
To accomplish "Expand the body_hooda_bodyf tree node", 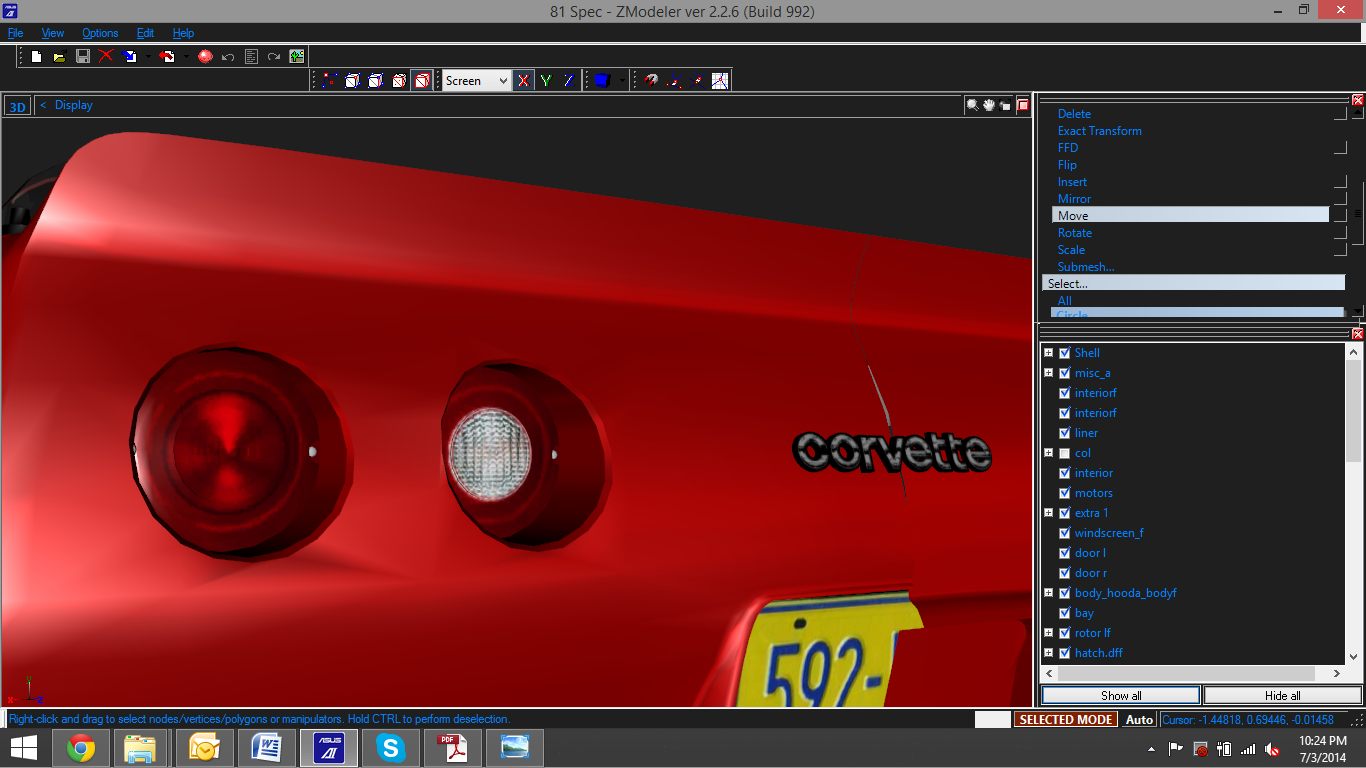I will [1048, 593].
